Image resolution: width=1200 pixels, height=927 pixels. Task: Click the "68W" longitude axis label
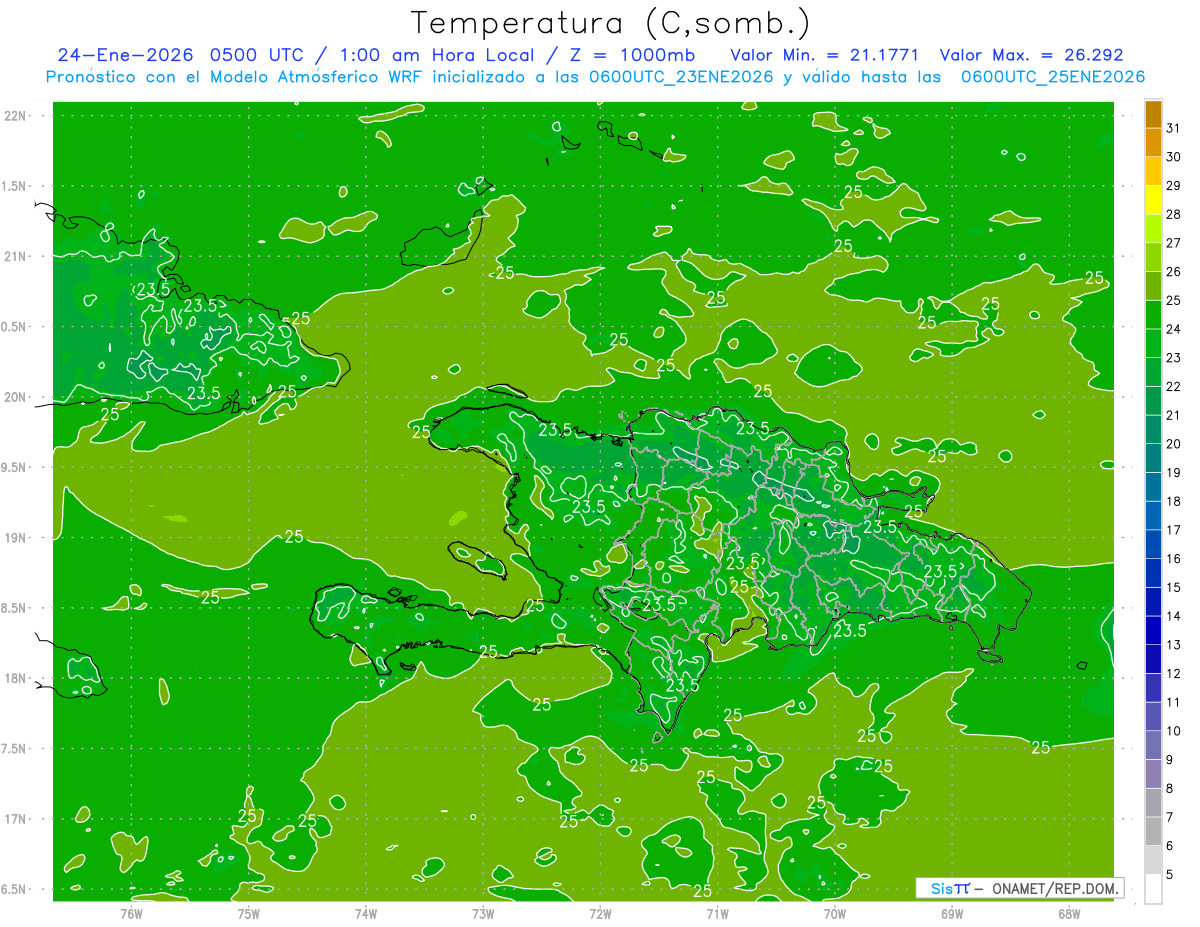[1069, 914]
